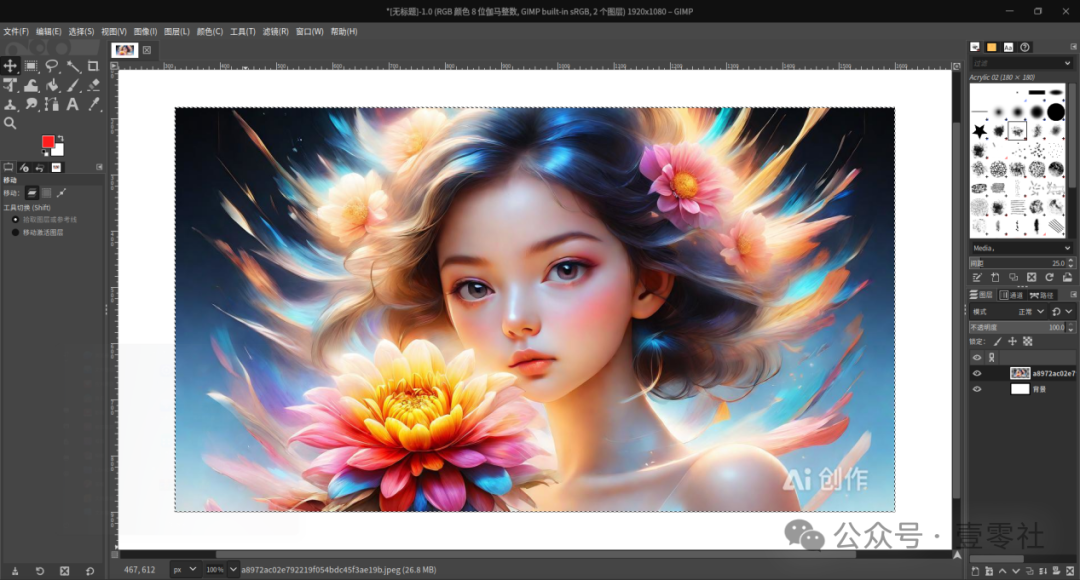1080x580 pixels.
Task: Adjust layer opacity slider at 100.0
Action: [x=1017, y=328]
